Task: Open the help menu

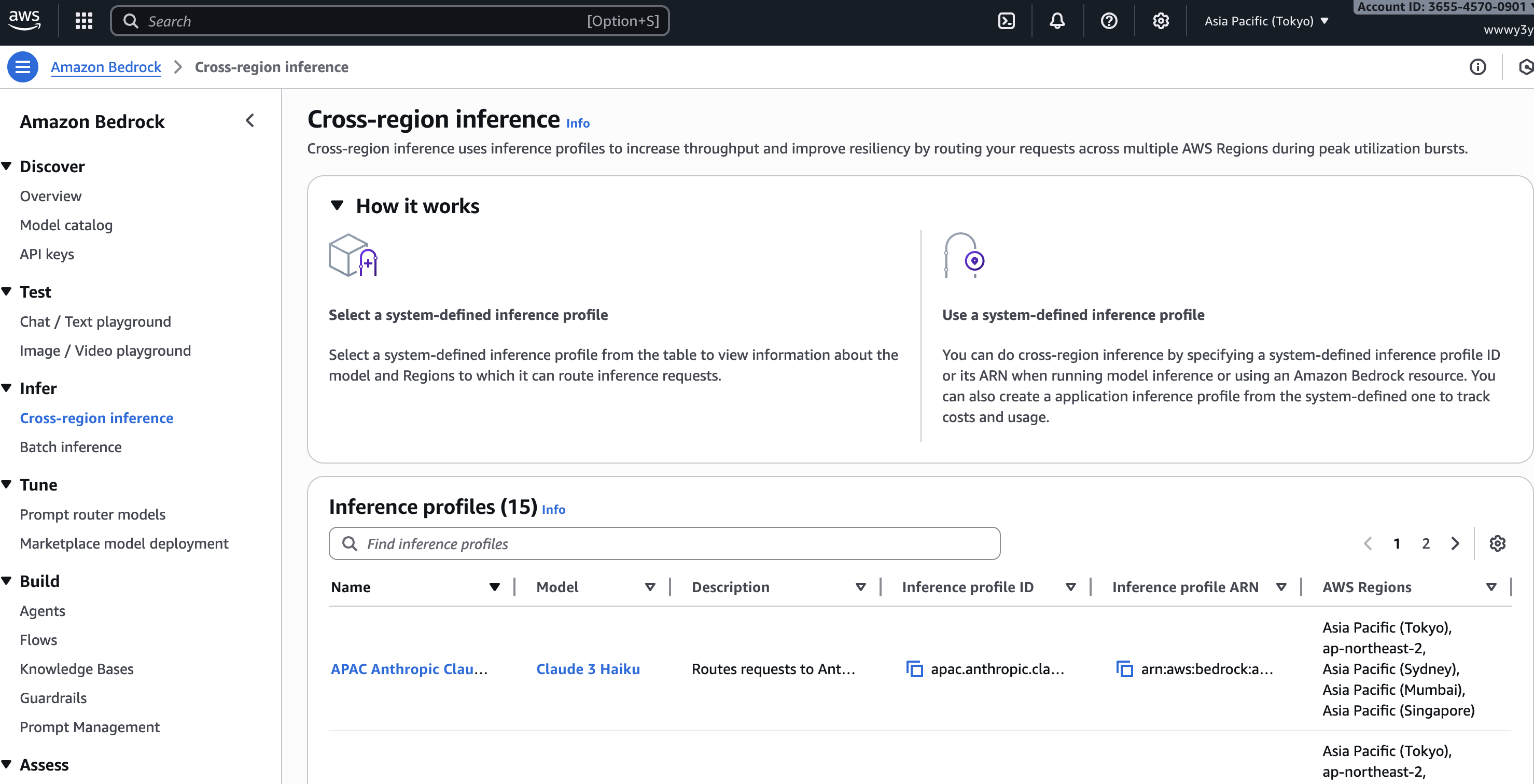Action: [1109, 20]
